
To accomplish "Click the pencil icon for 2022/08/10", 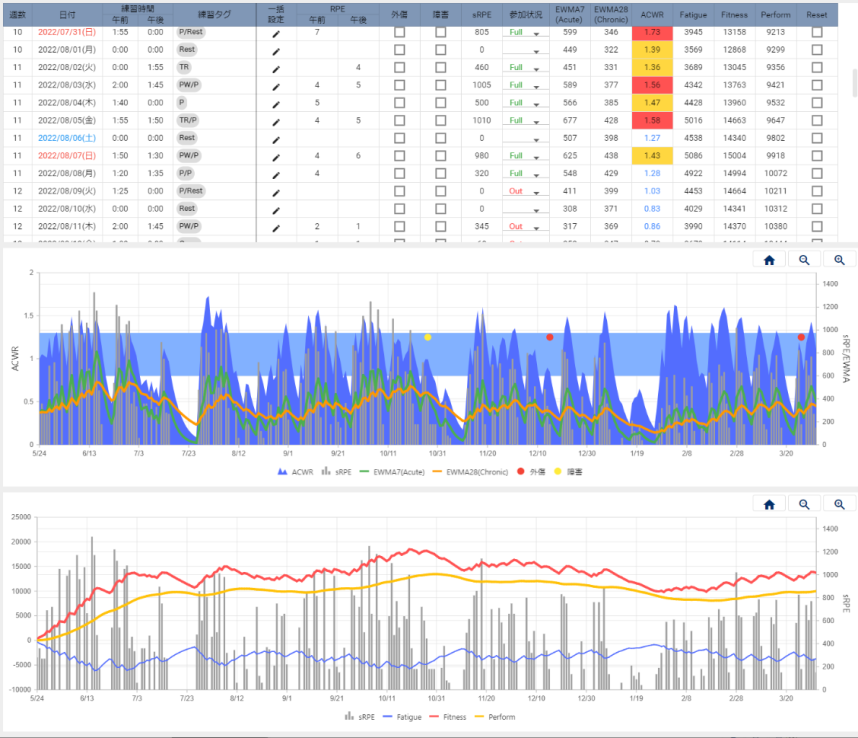I will click(276, 208).
